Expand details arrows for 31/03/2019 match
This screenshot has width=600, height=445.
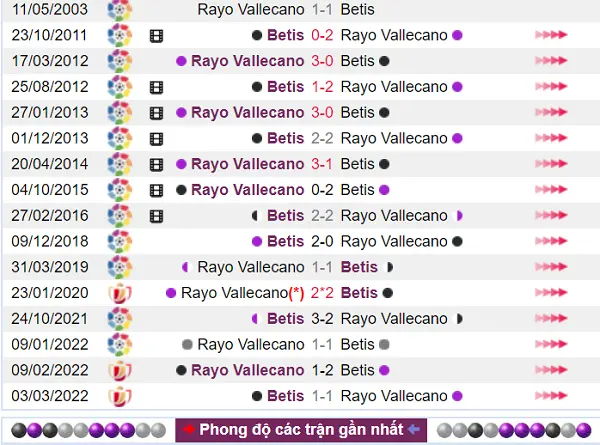click(551, 267)
